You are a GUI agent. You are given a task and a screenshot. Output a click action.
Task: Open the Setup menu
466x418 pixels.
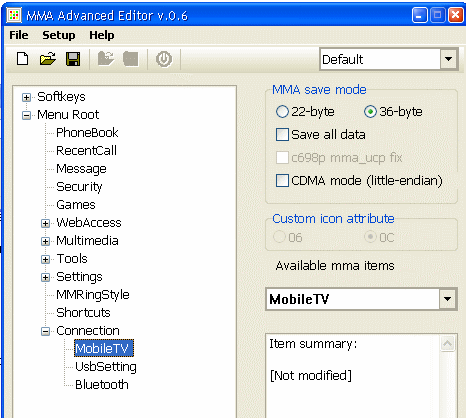pyautogui.click(x=59, y=35)
